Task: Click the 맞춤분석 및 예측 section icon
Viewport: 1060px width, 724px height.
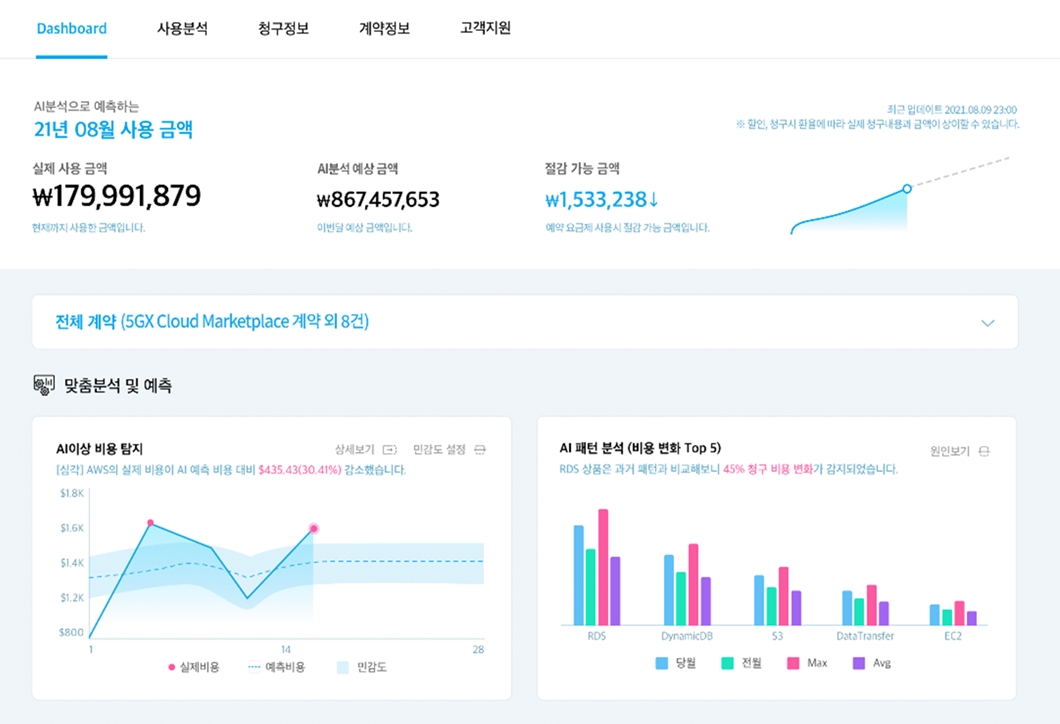Action: 44,385
